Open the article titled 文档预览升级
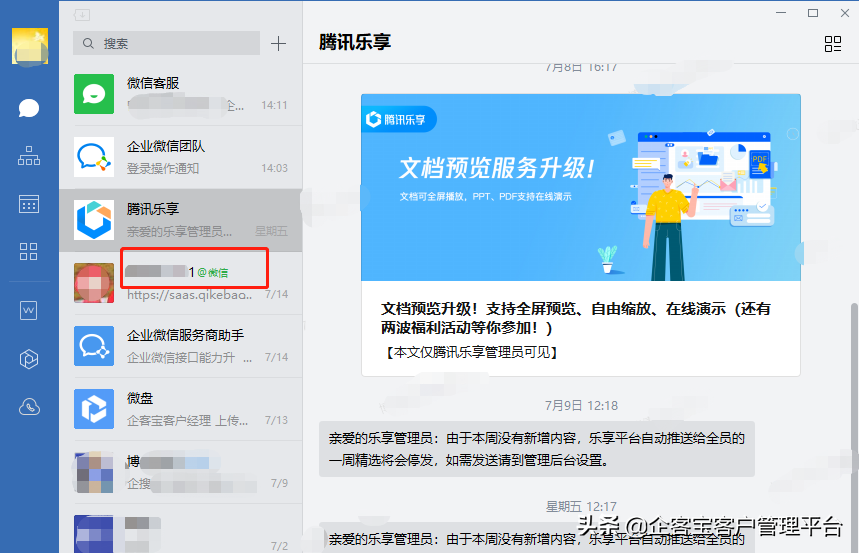 click(576, 318)
